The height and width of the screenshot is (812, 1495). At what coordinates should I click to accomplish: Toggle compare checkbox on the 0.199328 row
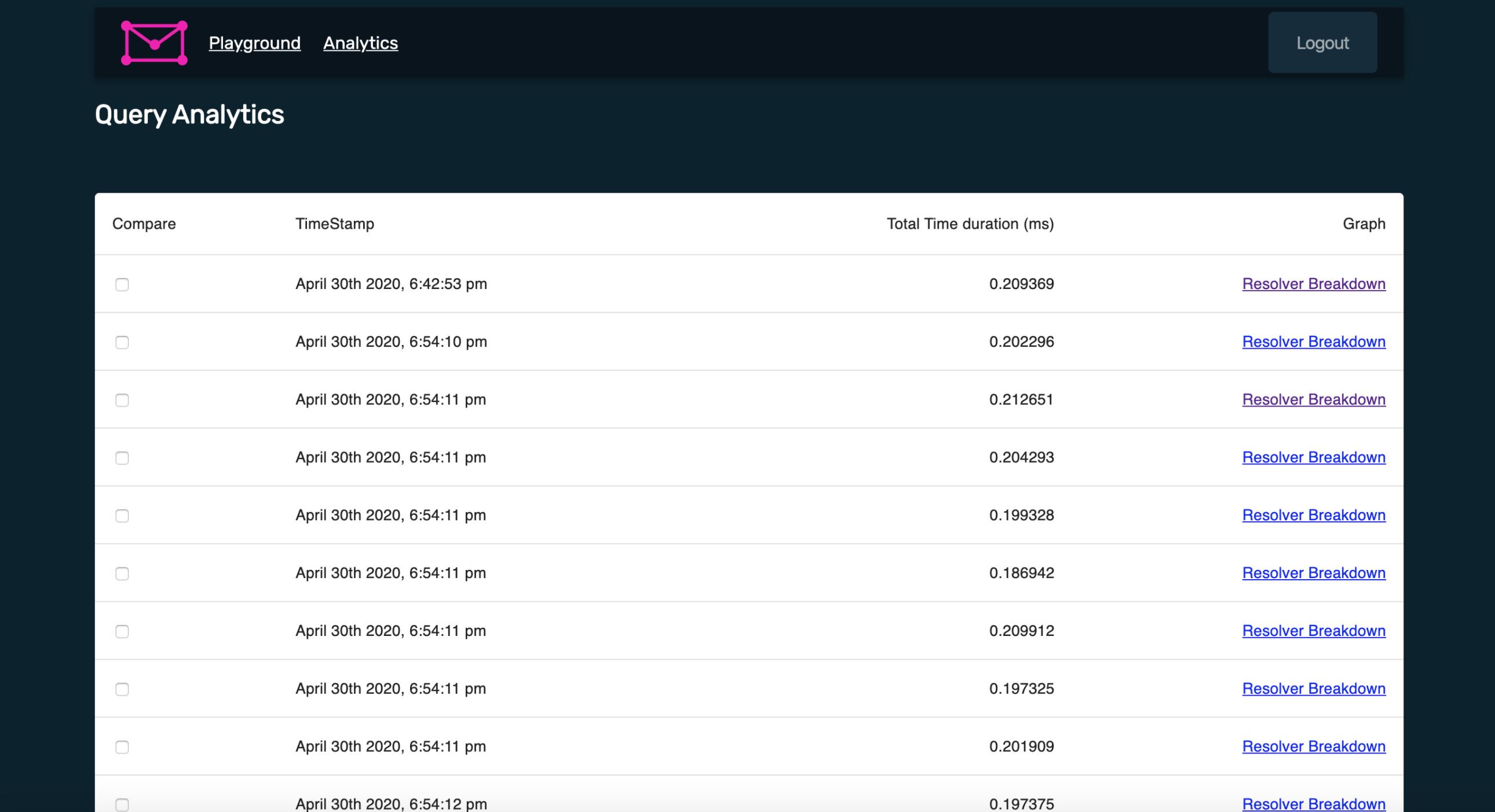122,516
